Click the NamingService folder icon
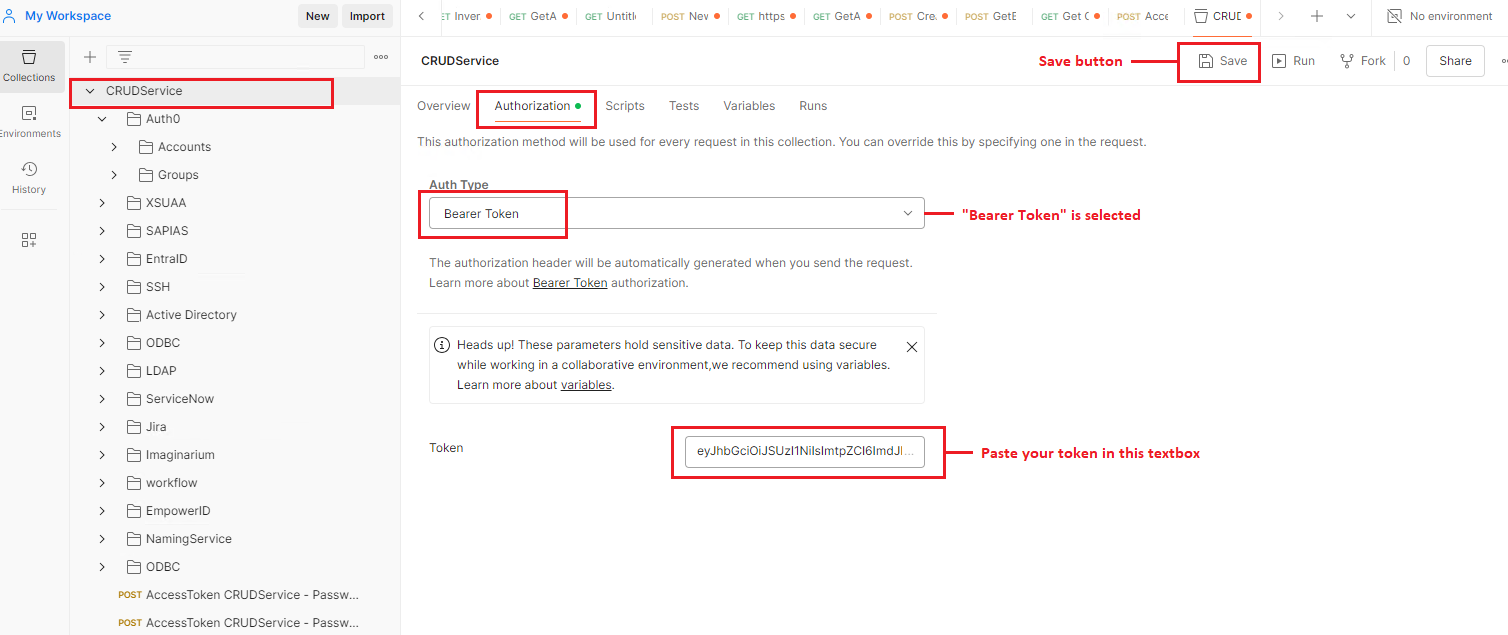 point(136,539)
